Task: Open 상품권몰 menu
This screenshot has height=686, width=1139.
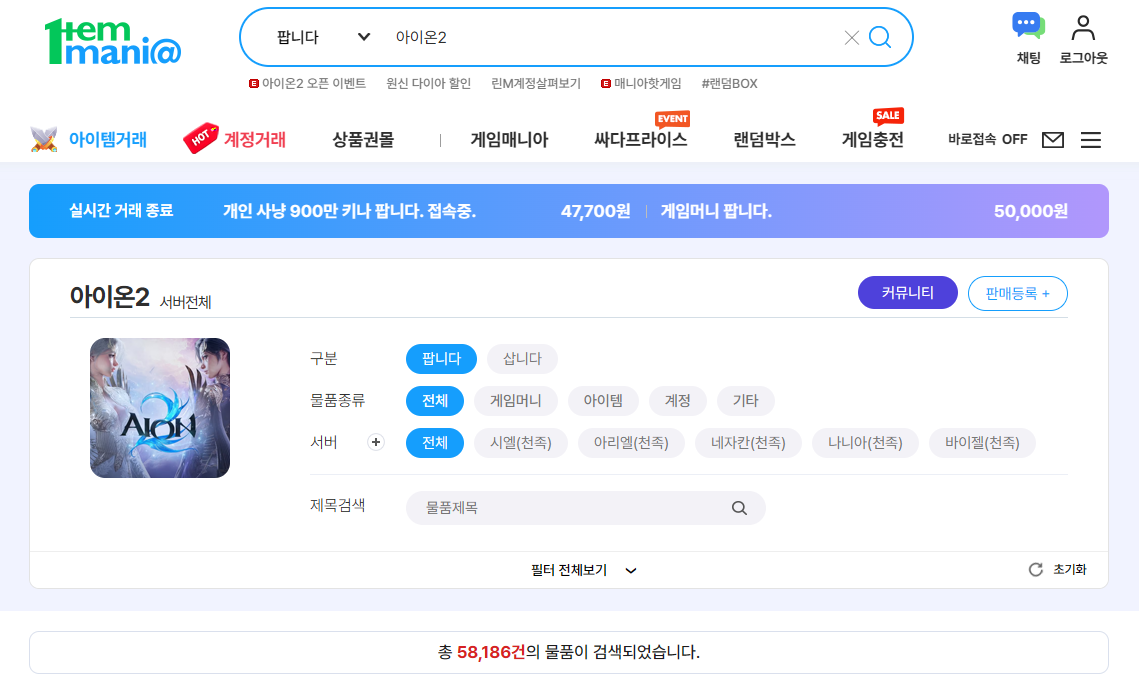Action: [363, 140]
